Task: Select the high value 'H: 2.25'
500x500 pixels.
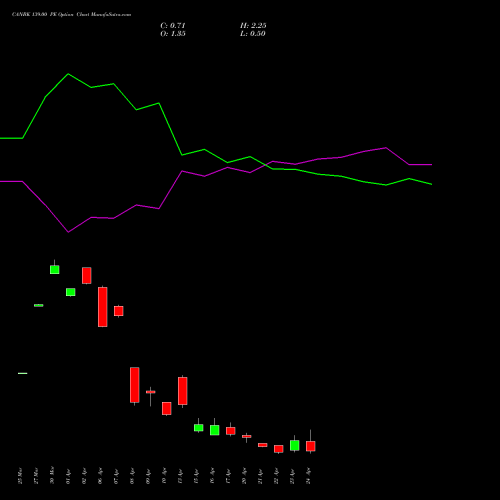Action: pos(253,25)
